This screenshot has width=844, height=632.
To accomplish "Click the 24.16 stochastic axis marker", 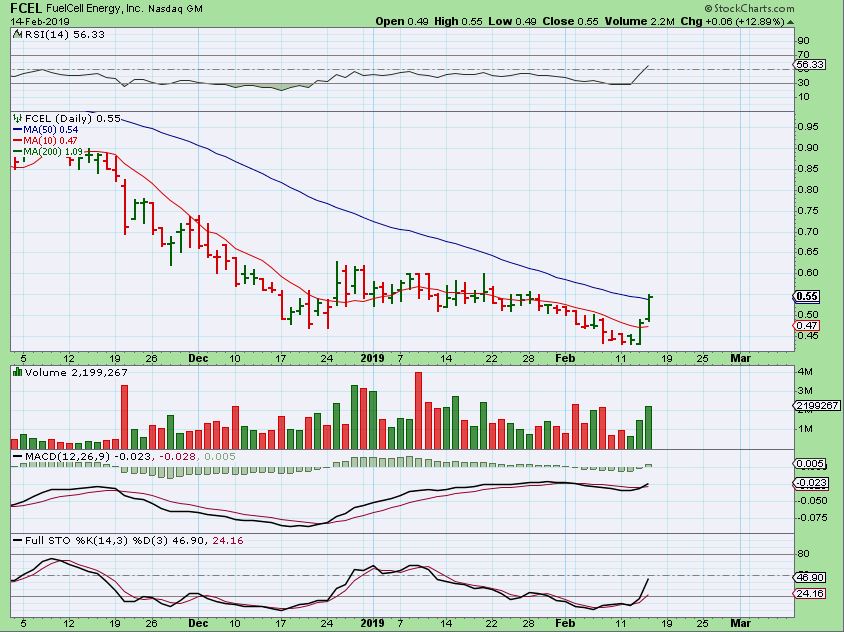I will click(810, 594).
